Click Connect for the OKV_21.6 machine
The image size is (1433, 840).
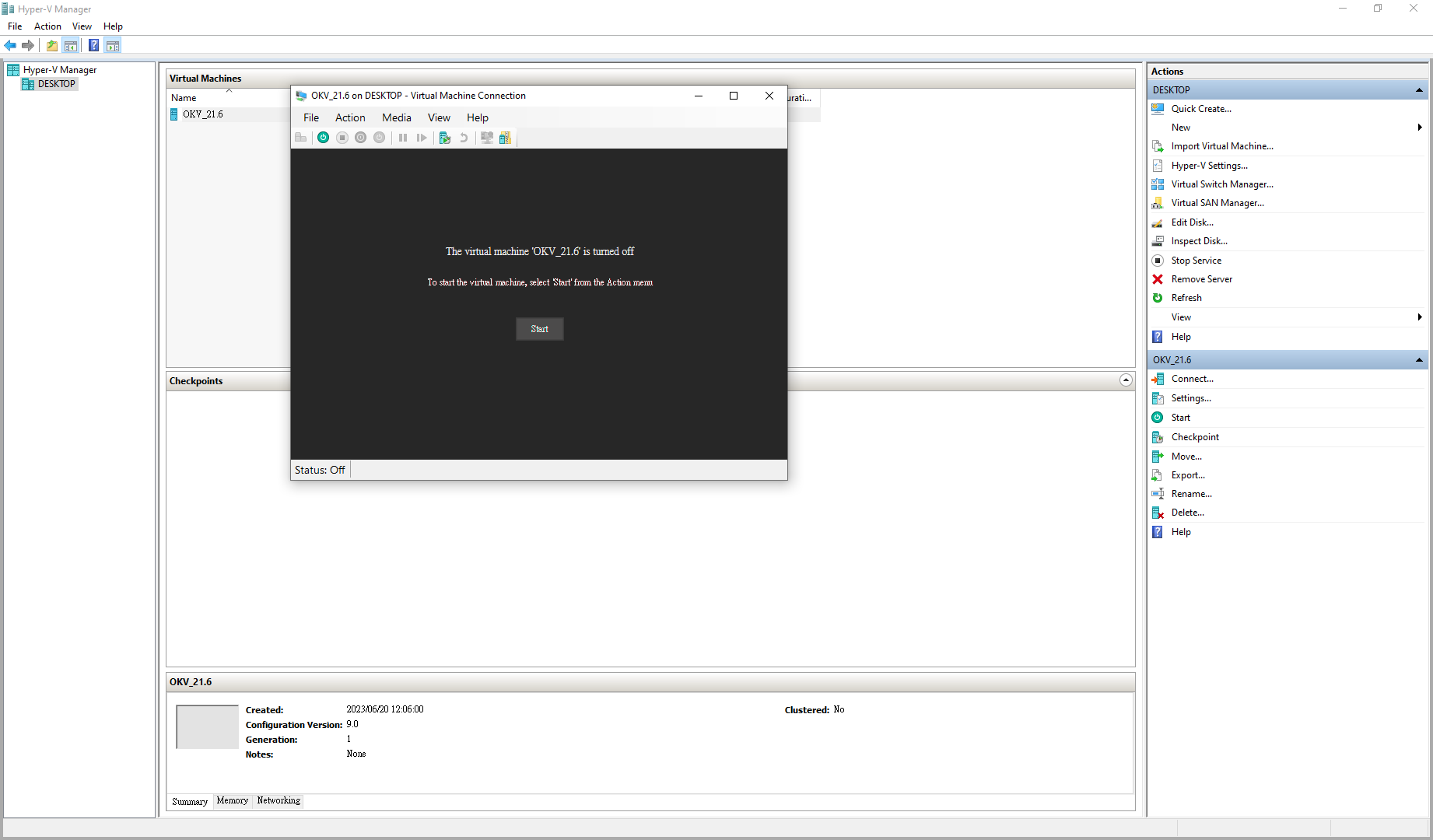[x=1192, y=379]
